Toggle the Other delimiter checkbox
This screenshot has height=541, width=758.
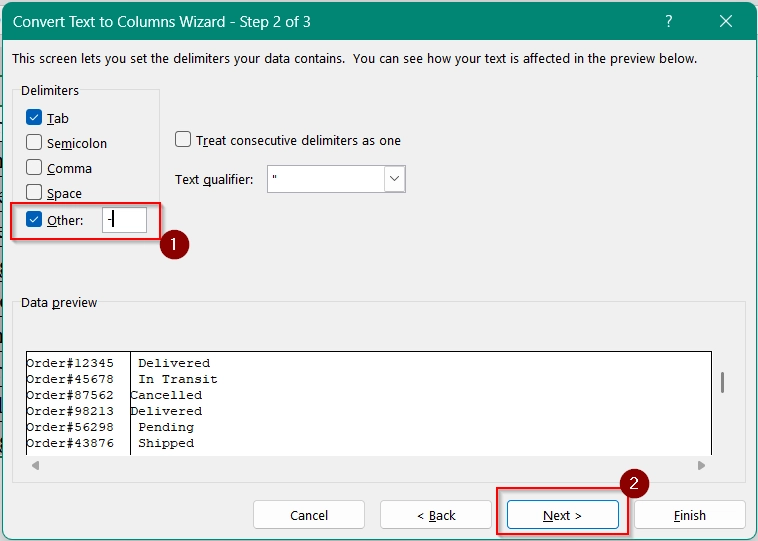(x=34, y=219)
